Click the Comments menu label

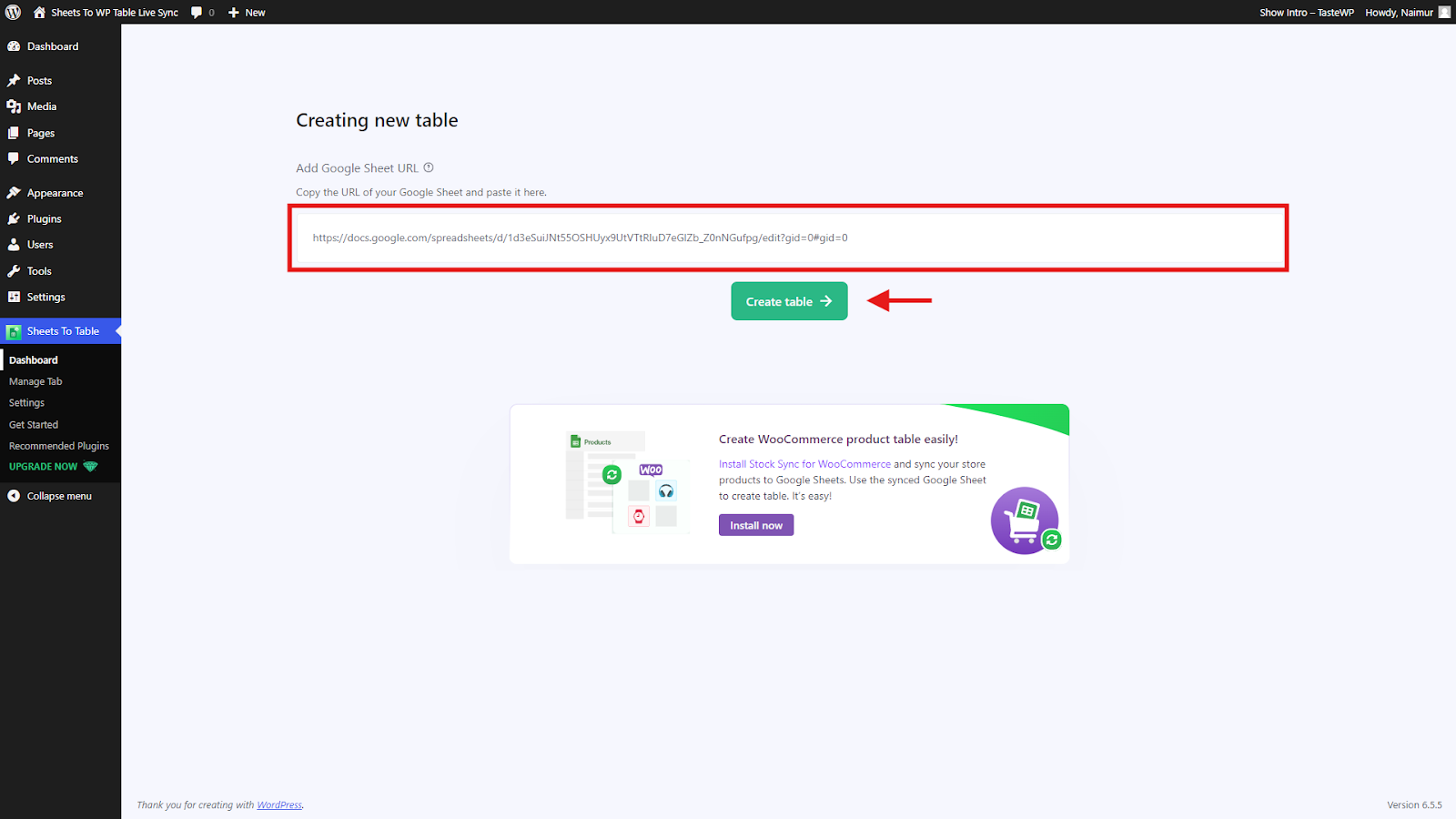click(x=53, y=158)
